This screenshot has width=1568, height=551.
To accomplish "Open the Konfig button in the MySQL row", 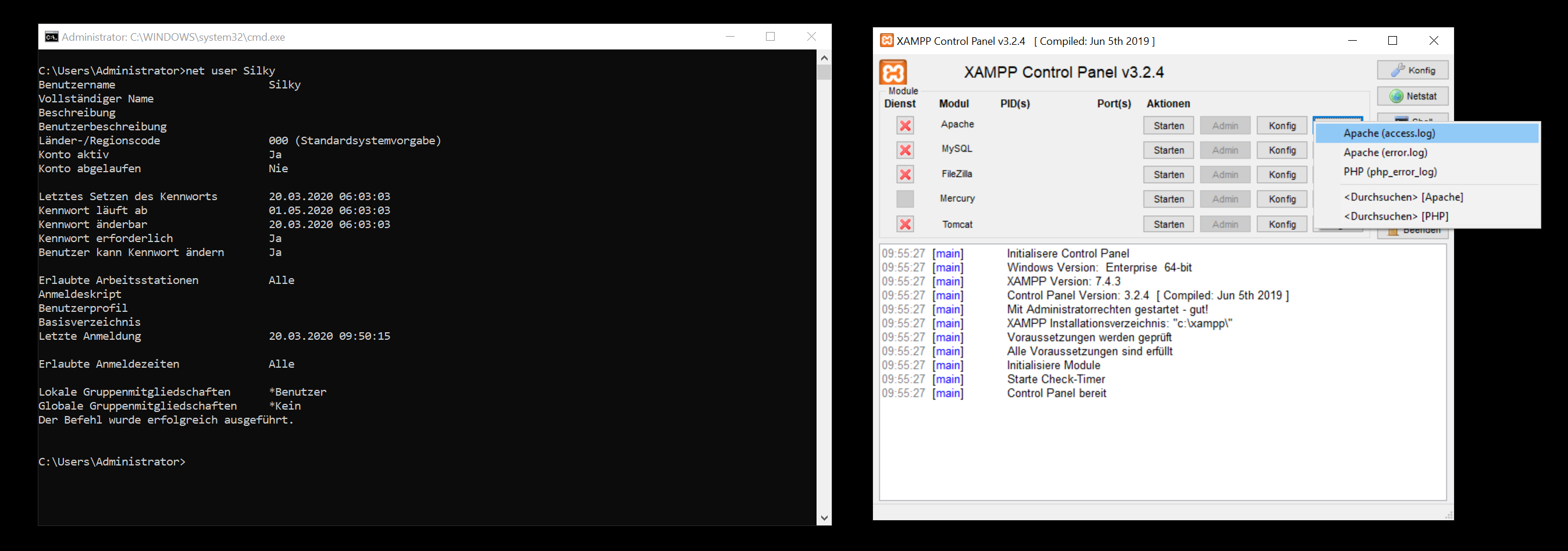I will (x=1282, y=150).
